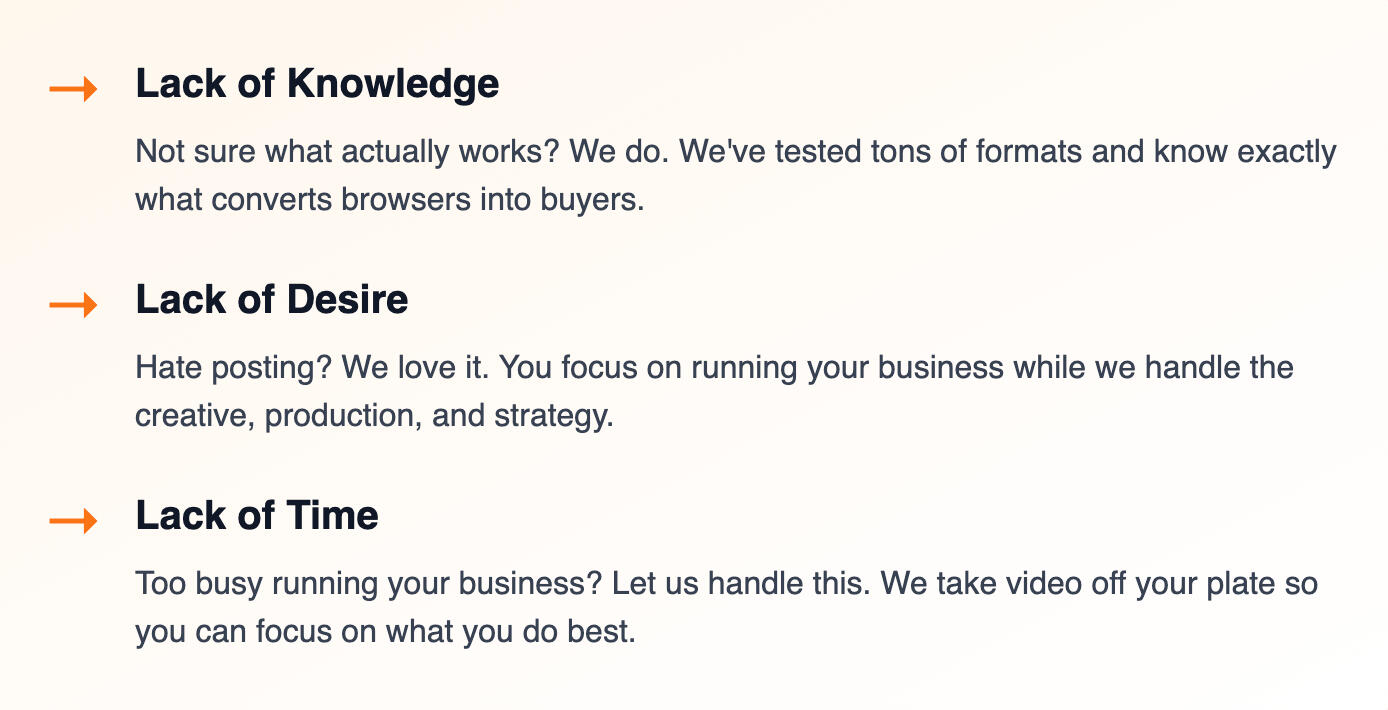Click the line "what converts browsers into buyers."
Screen dimensions: 1388x710
click(x=390, y=199)
